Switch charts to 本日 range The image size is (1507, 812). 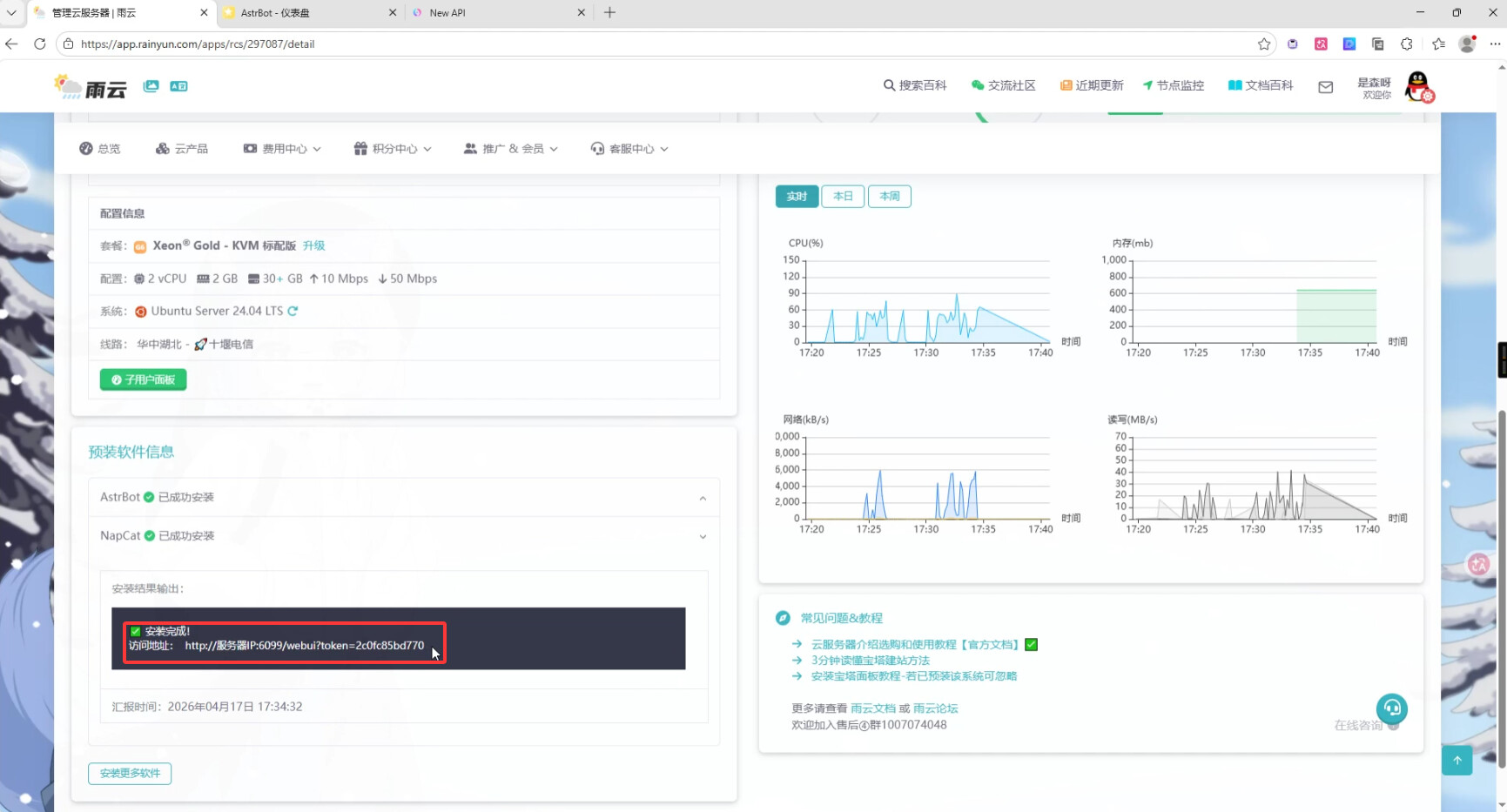coord(843,197)
